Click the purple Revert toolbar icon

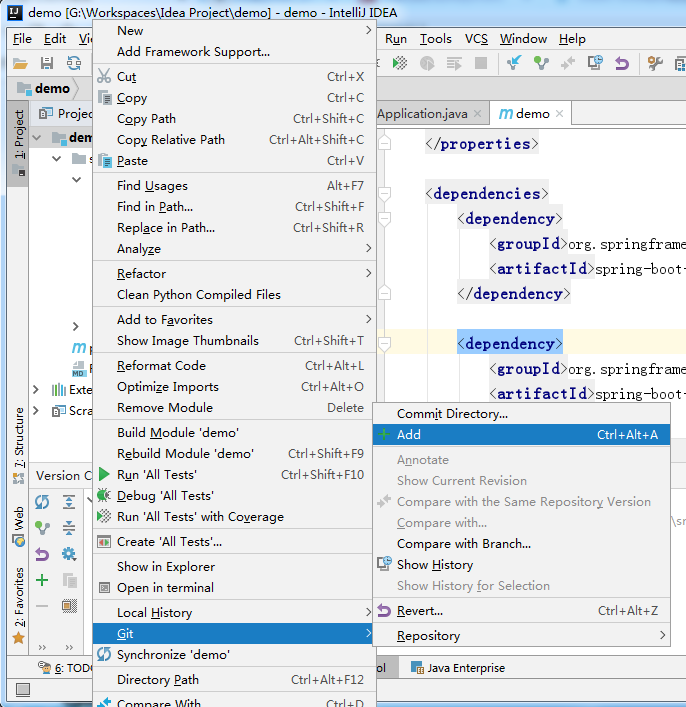(622, 63)
